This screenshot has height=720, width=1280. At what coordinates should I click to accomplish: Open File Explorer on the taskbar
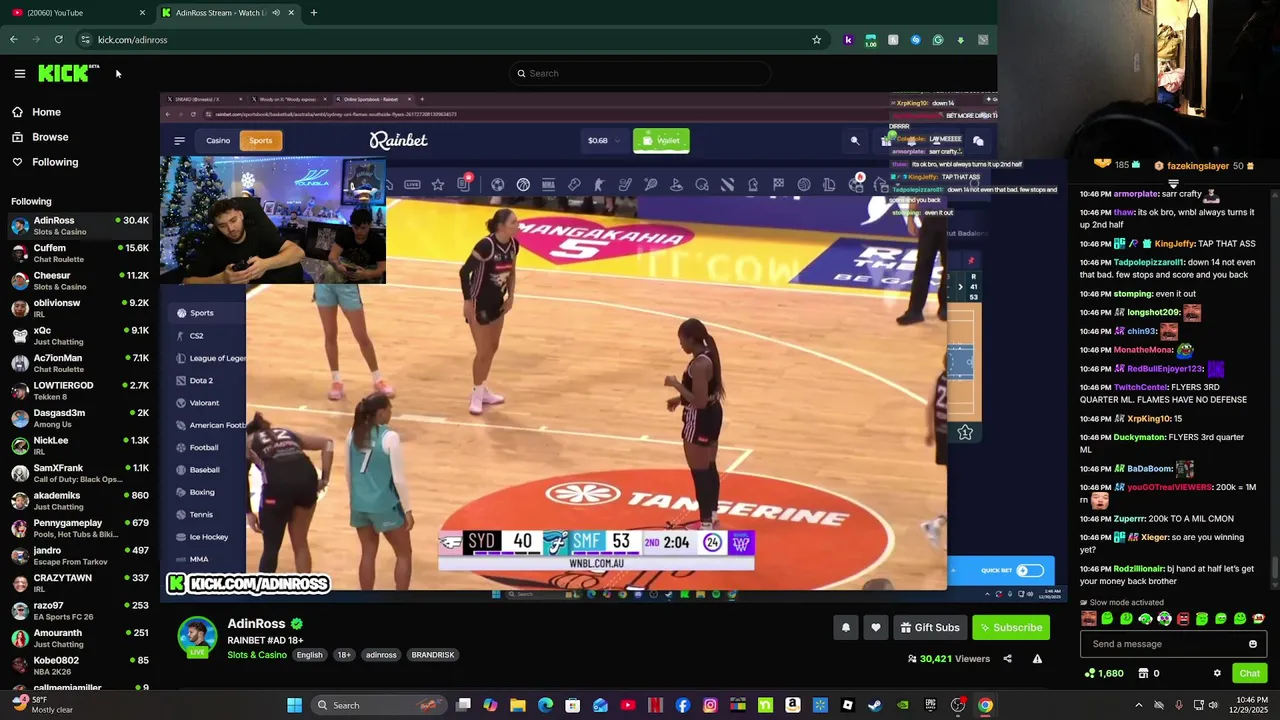pos(518,705)
